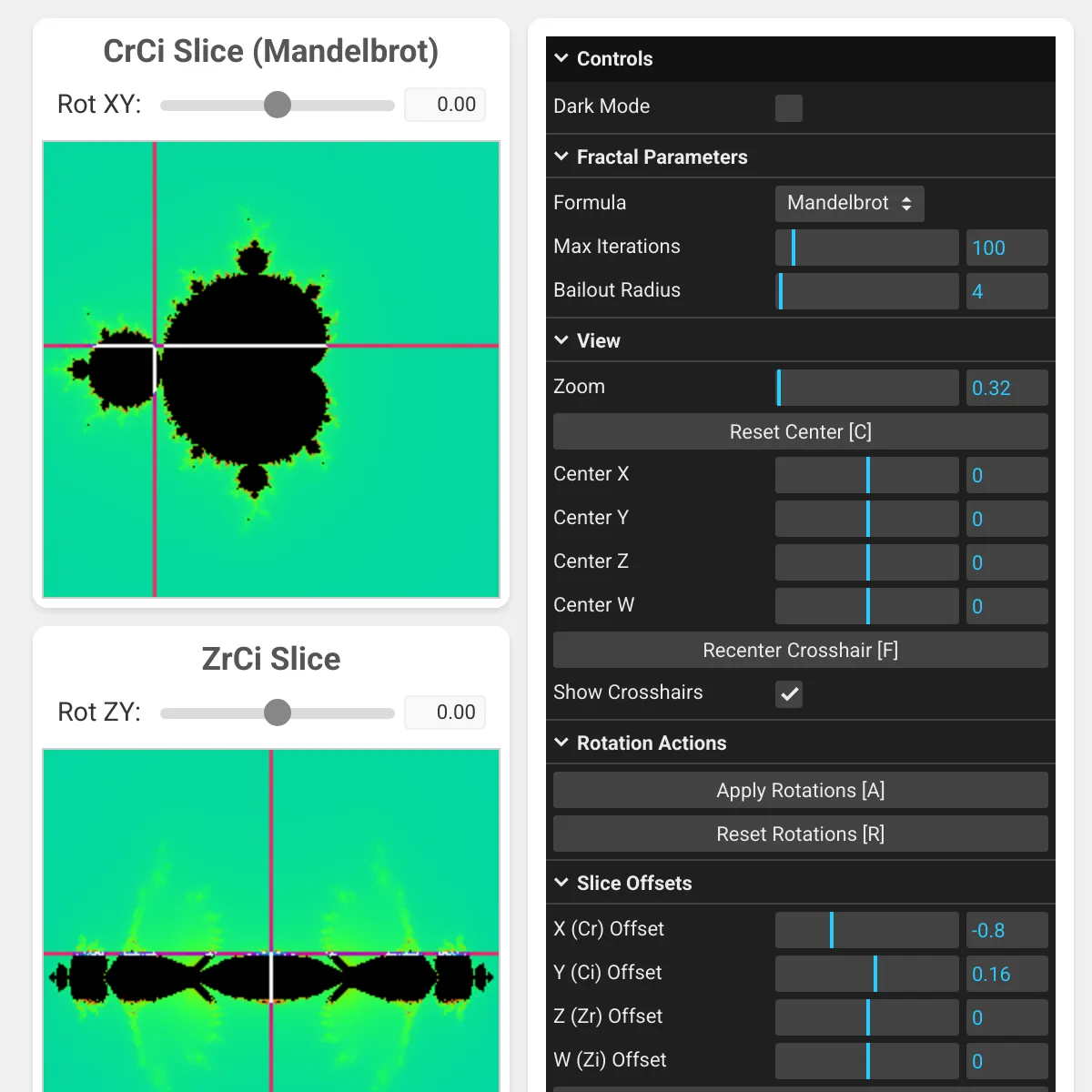Click the Center Y slider
This screenshot has height=1092, width=1092.
[x=867, y=519]
